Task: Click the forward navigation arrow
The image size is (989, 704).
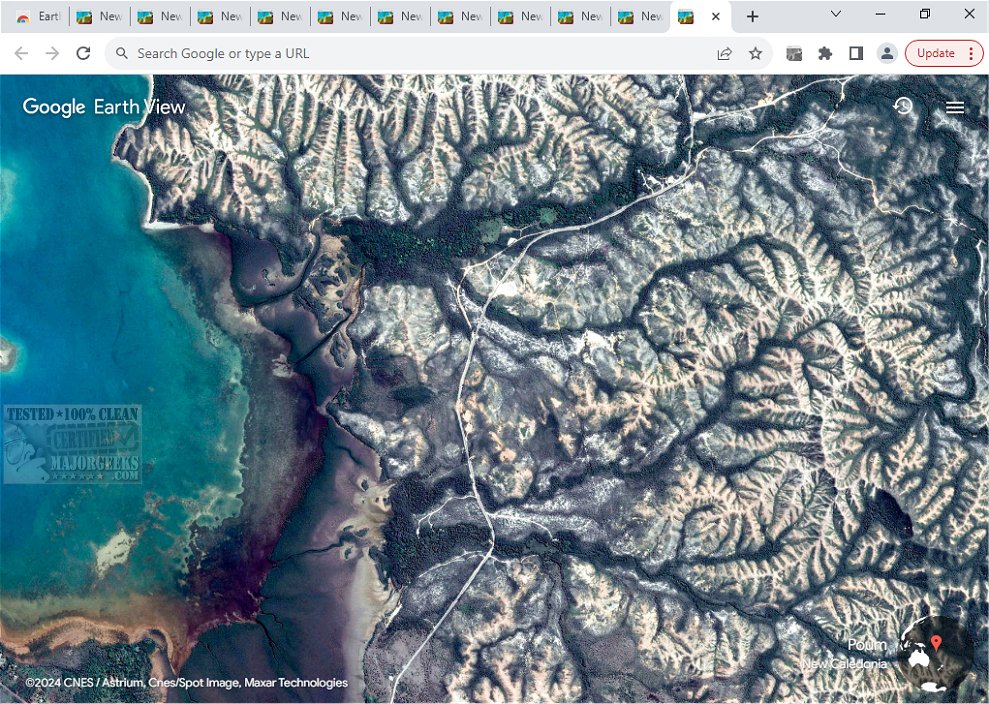Action: pyautogui.click(x=52, y=54)
